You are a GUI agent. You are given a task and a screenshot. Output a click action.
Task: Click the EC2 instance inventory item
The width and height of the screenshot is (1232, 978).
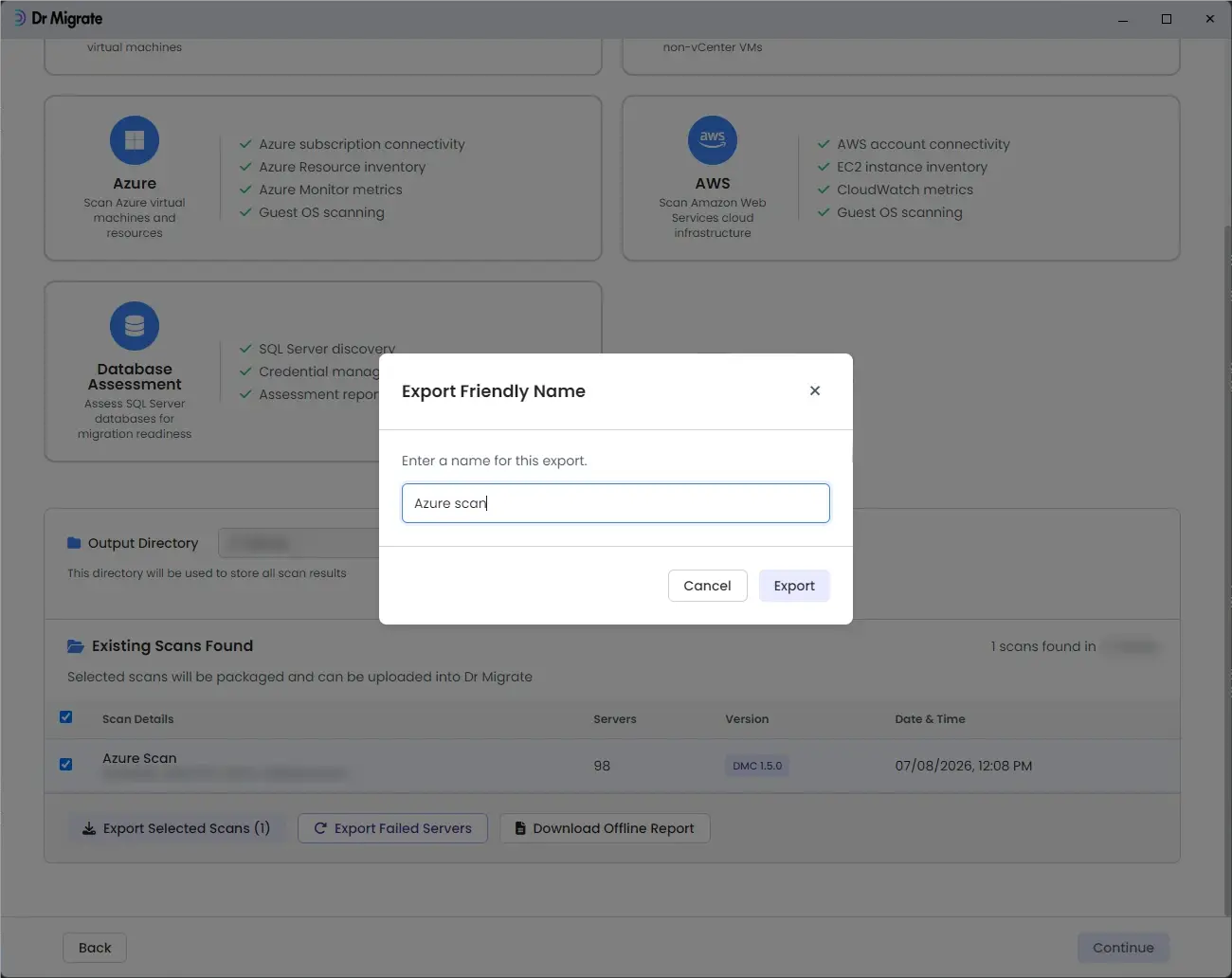click(912, 167)
